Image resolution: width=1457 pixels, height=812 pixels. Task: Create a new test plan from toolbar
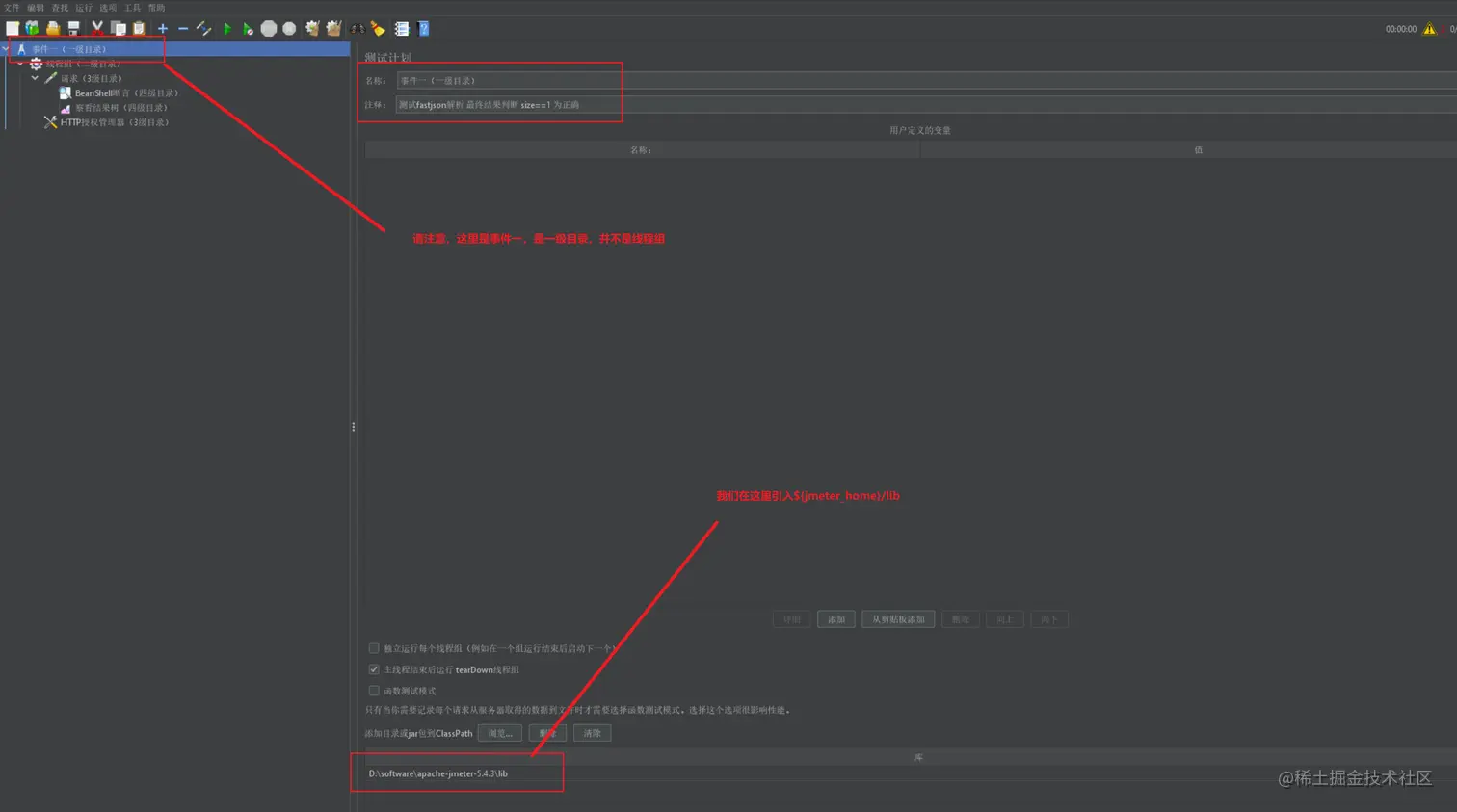click(x=13, y=29)
